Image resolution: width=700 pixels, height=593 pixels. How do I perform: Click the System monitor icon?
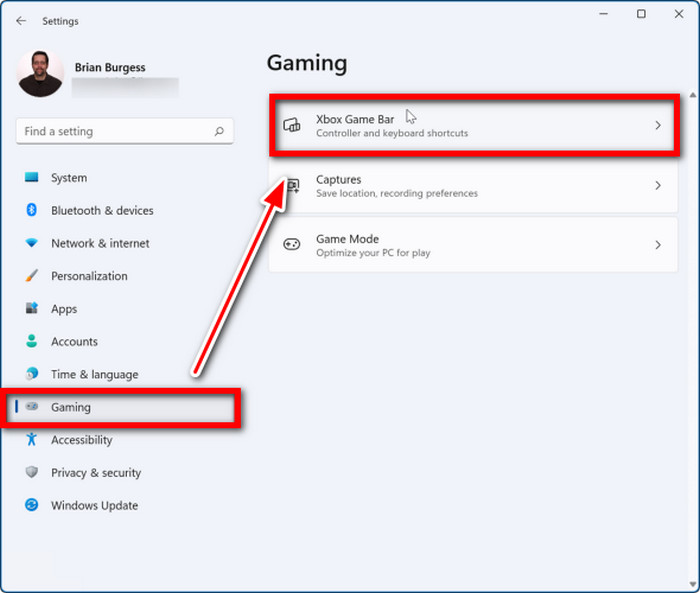tap(31, 177)
